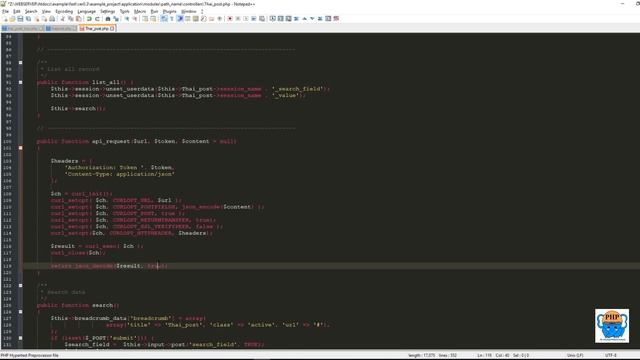Click the Close document toolbar icon

pos(37,19)
